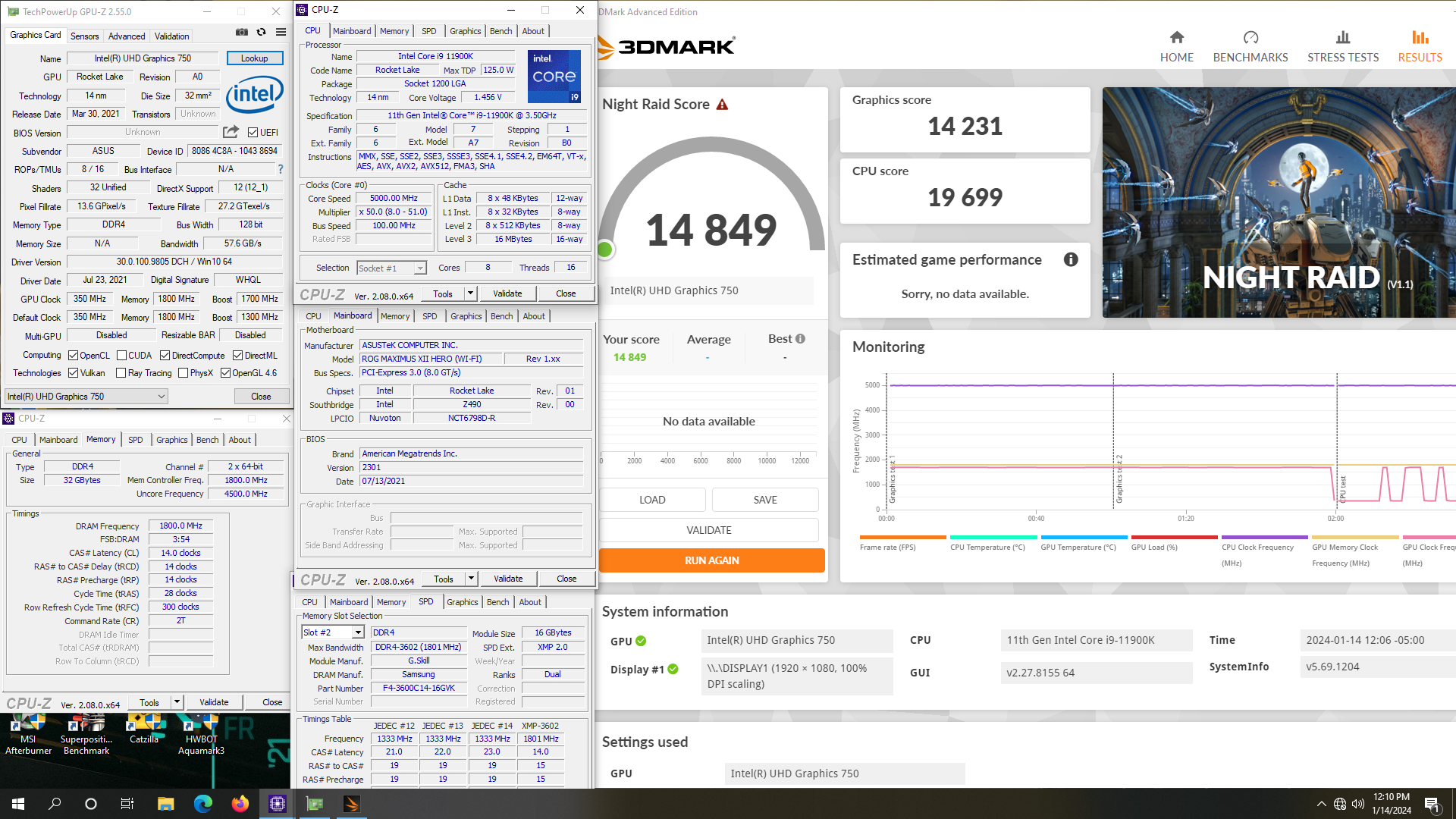Open STRESS TESTS in 3DMark
This screenshot has height=819, width=1456.
coord(1342,46)
